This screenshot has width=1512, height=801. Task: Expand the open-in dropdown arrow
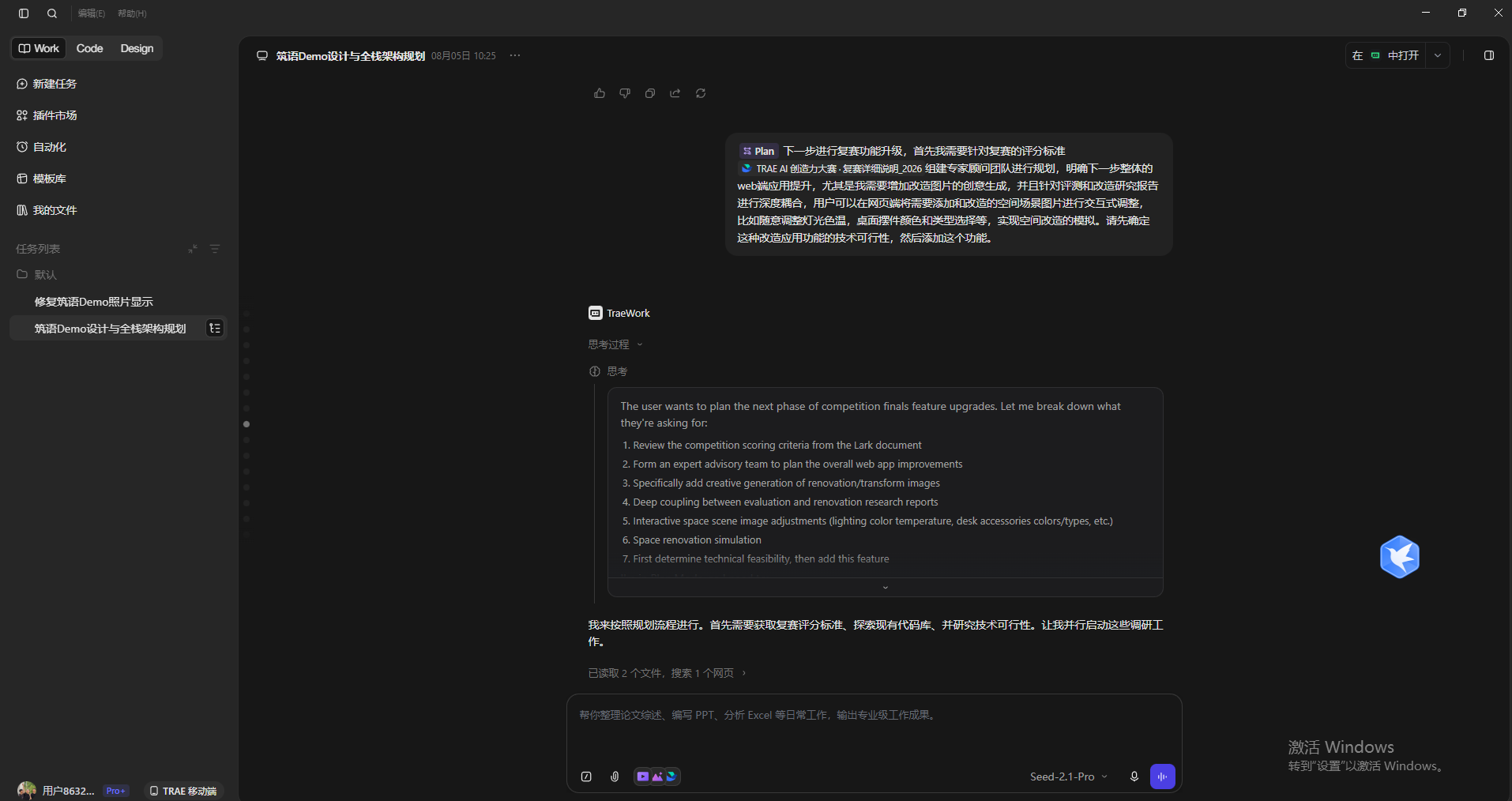coord(1438,55)
